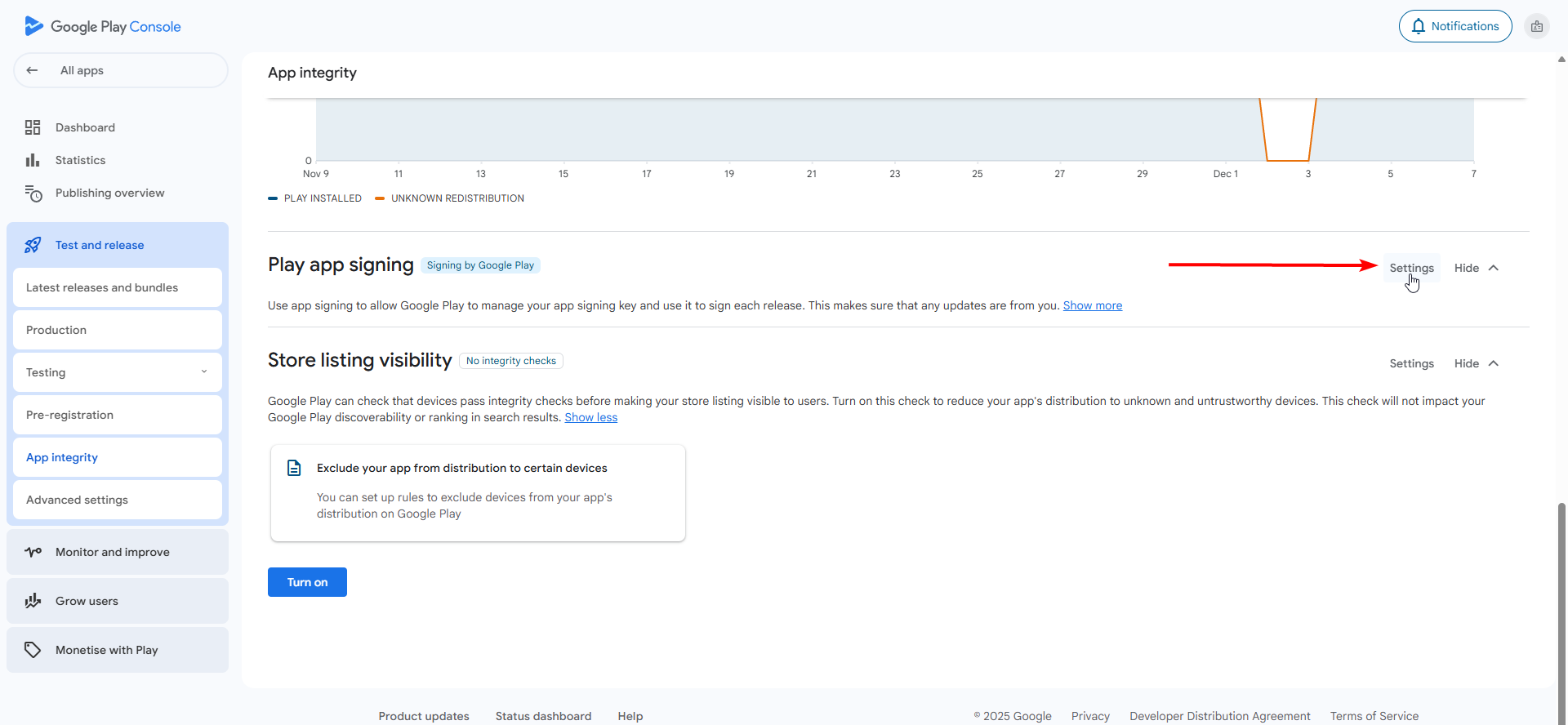Expand the Grow users section
This screenshot has width=1568, height=725.
[118, 601]
